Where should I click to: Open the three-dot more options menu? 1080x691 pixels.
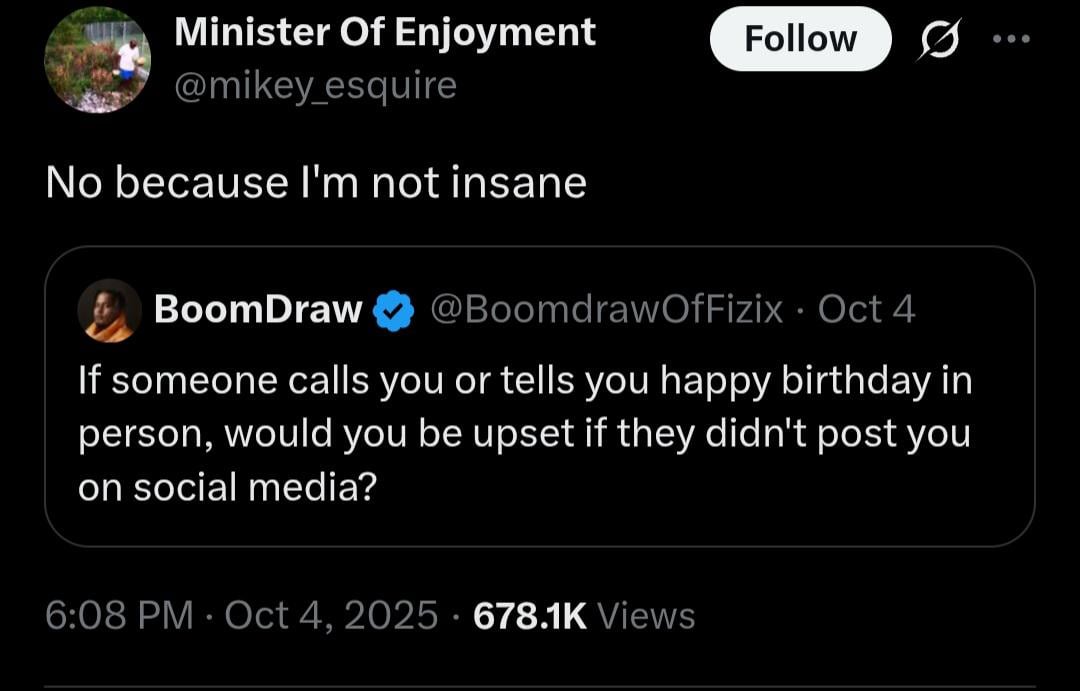(x=1009, y=39)
